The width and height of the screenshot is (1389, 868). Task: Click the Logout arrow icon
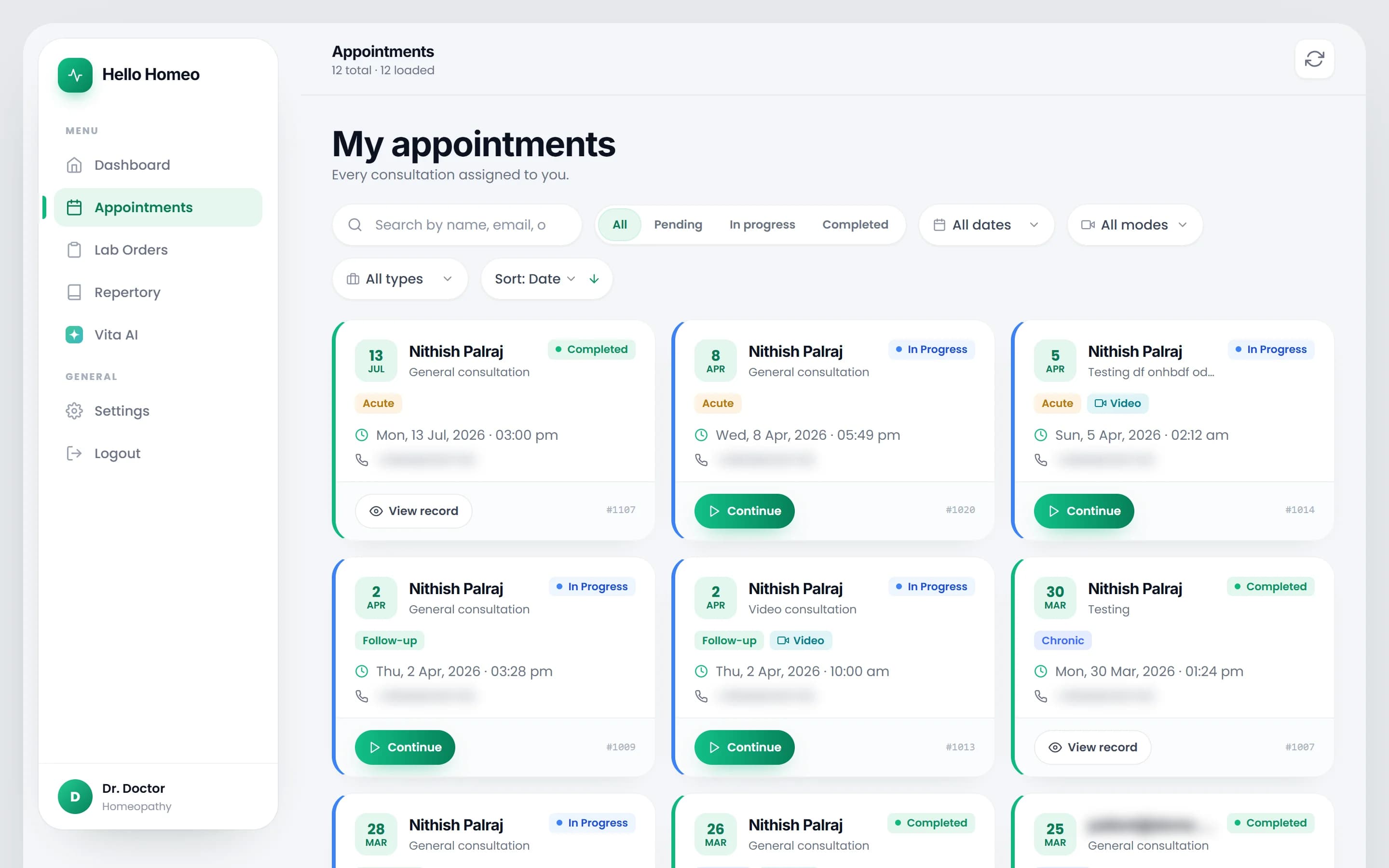pos(74,453)
